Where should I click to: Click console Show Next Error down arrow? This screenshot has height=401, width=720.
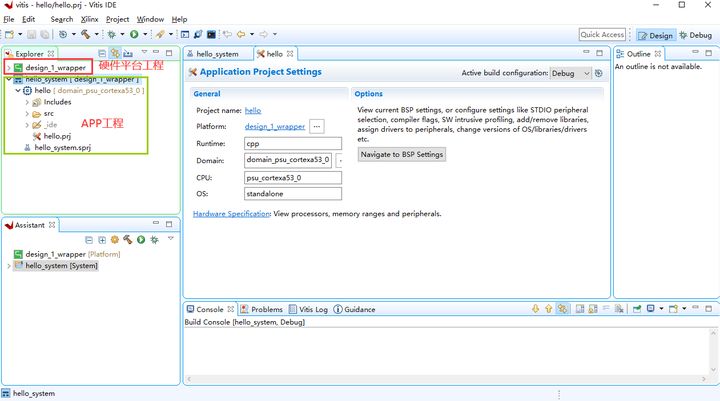coord(535,309)
